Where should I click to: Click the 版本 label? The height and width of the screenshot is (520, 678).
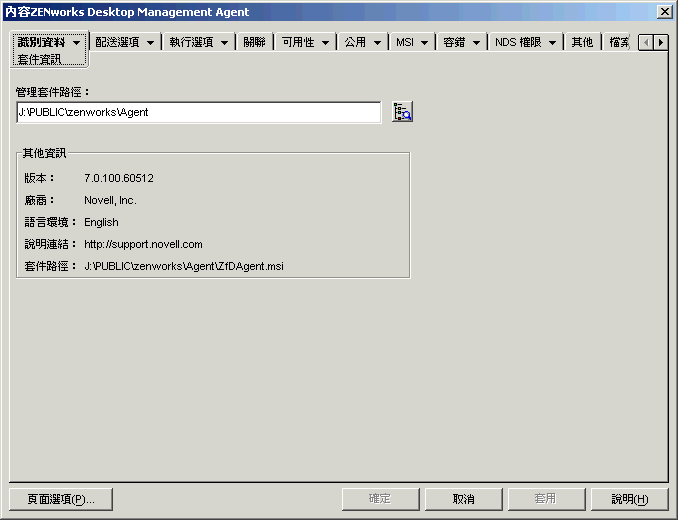[39, 178]
